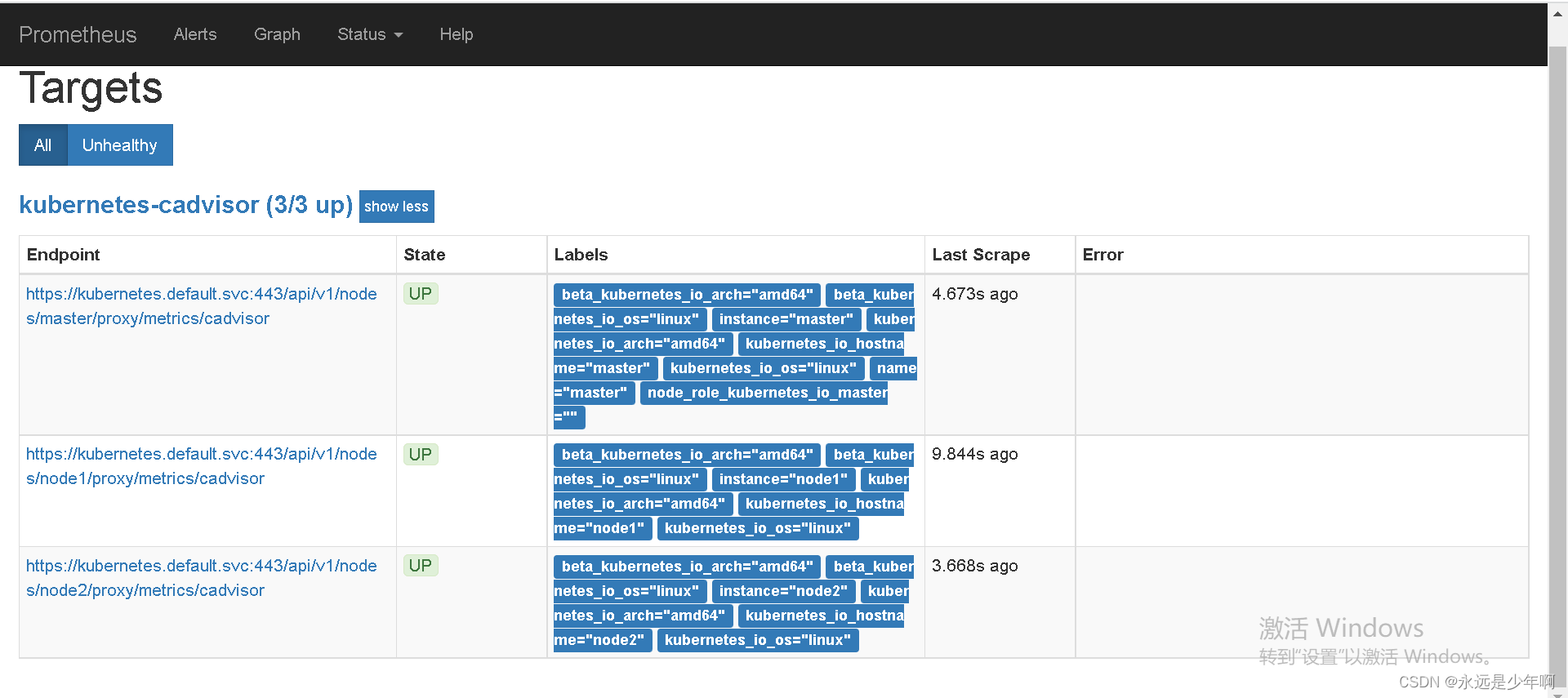Click the UP state badge for node2

pos(421,566)
